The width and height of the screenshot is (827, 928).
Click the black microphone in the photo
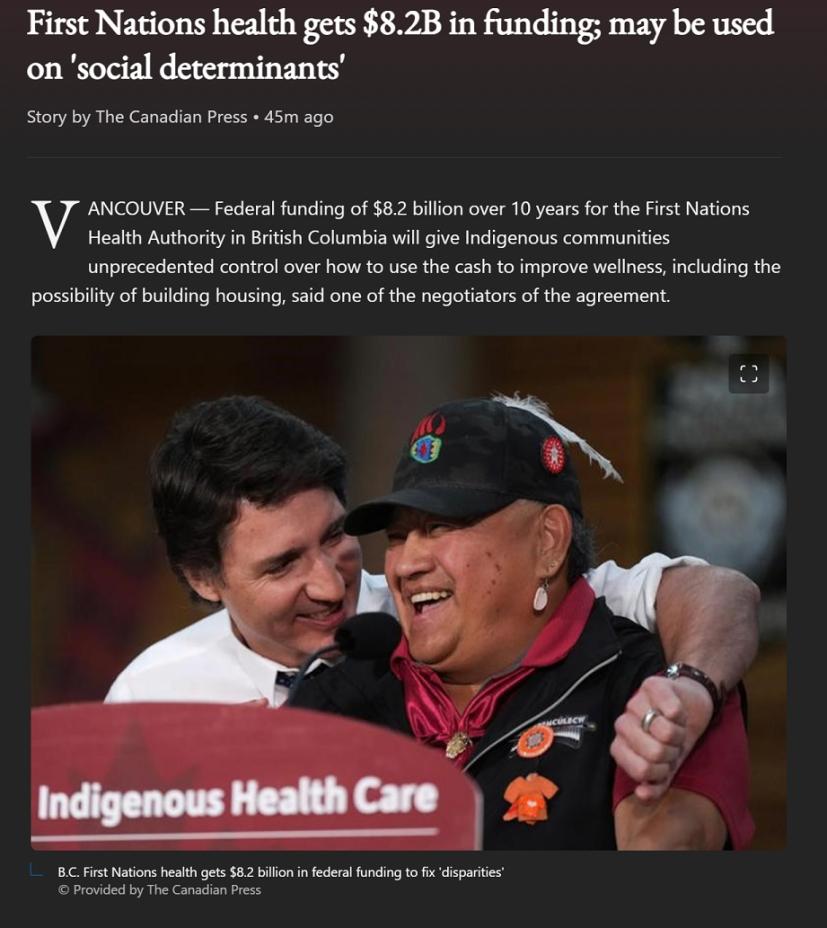pos(368,636)
